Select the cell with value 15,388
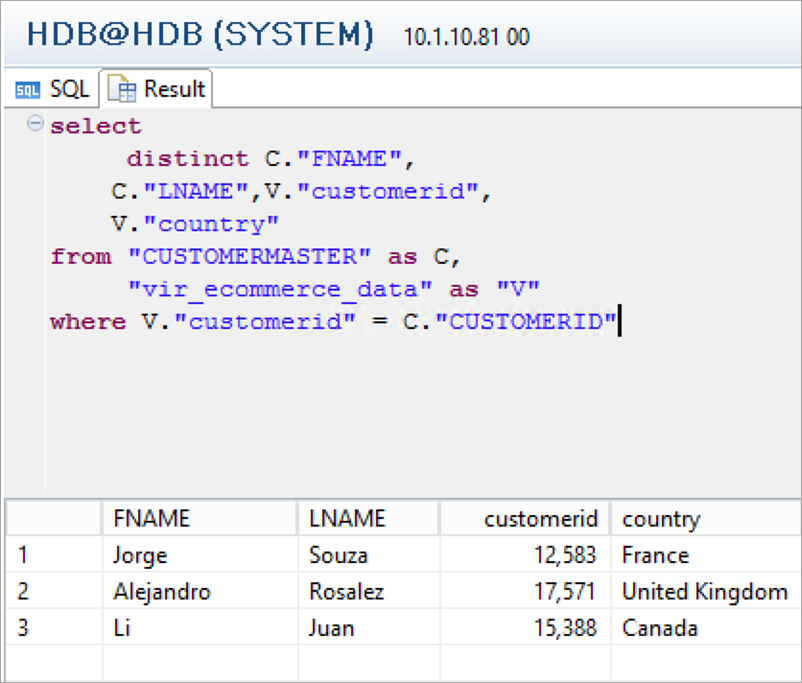The width and height of the screenshot is (802, 683). click(525, 628)
